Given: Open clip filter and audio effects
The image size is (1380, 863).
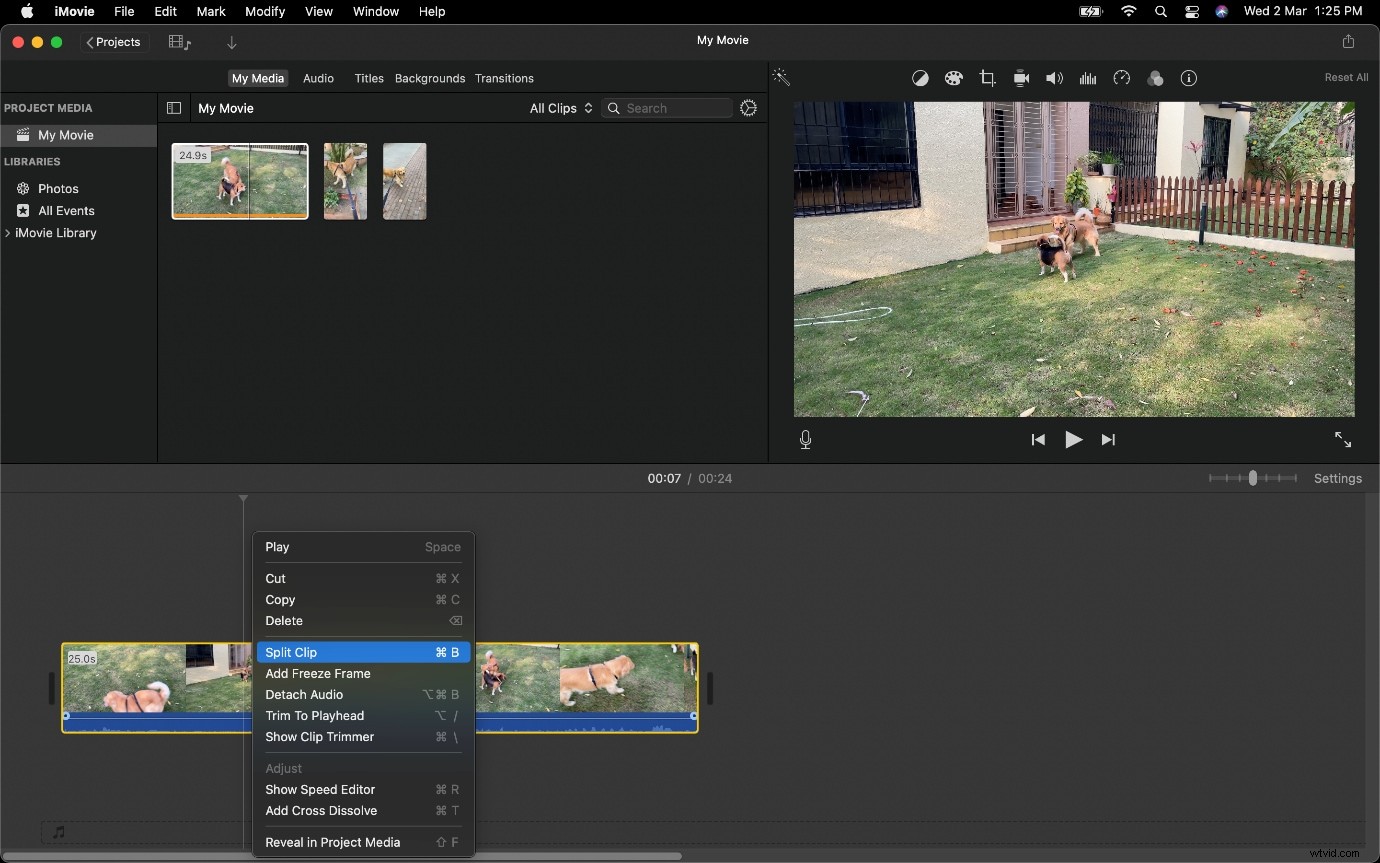Looking at the screenshot, I should (x=1155, y=78).
